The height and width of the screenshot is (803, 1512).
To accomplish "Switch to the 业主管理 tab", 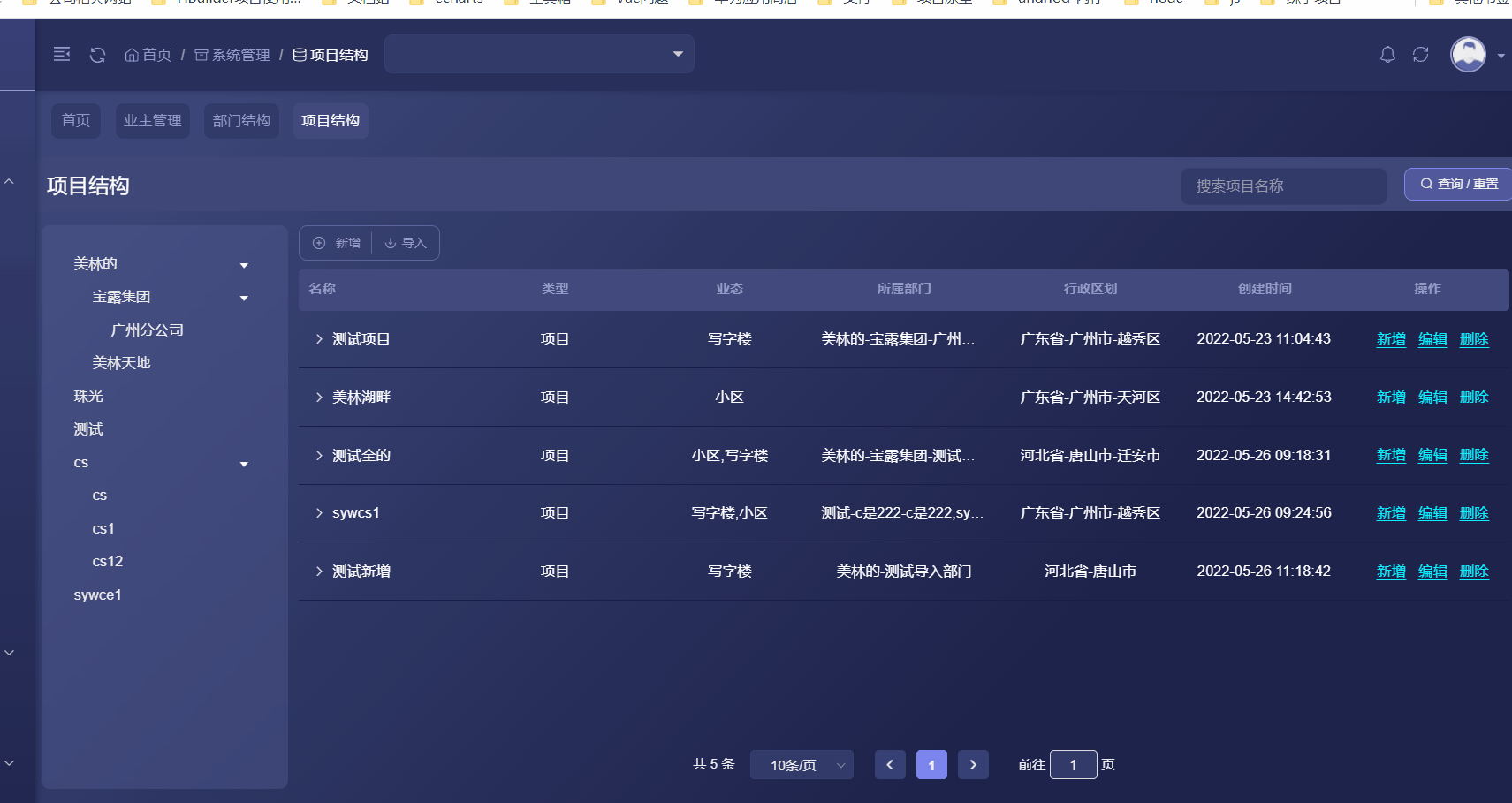I will point(152,120).
